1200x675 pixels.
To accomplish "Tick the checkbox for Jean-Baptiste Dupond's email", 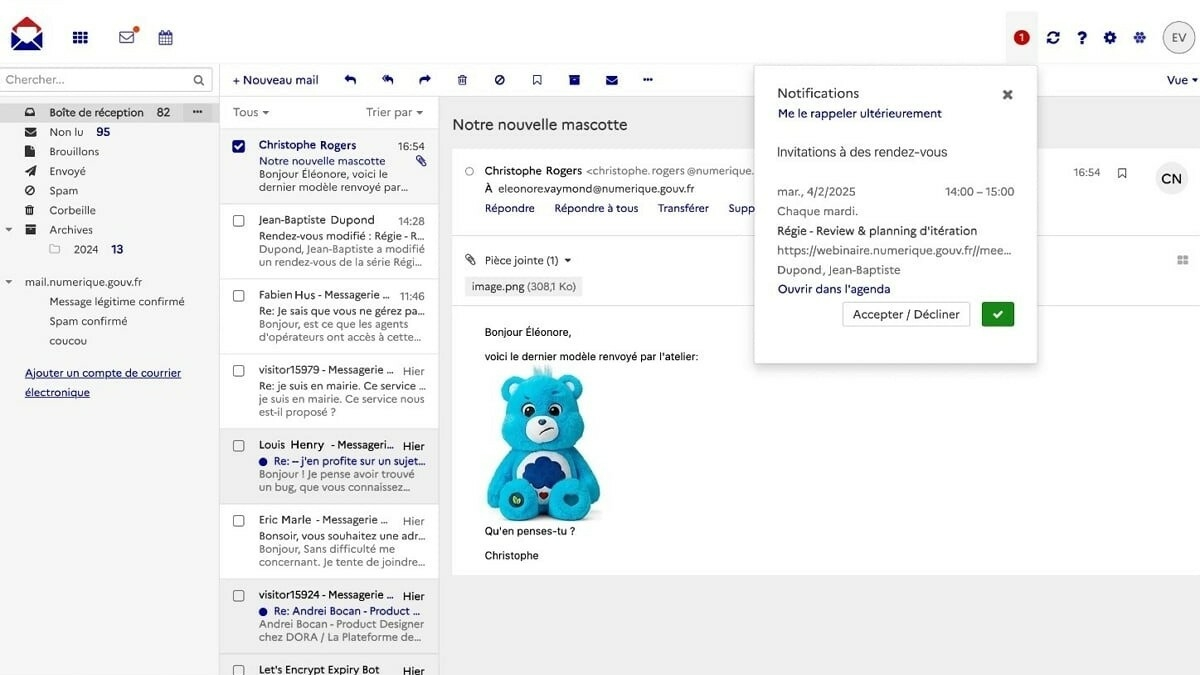I will coord(238,221).
